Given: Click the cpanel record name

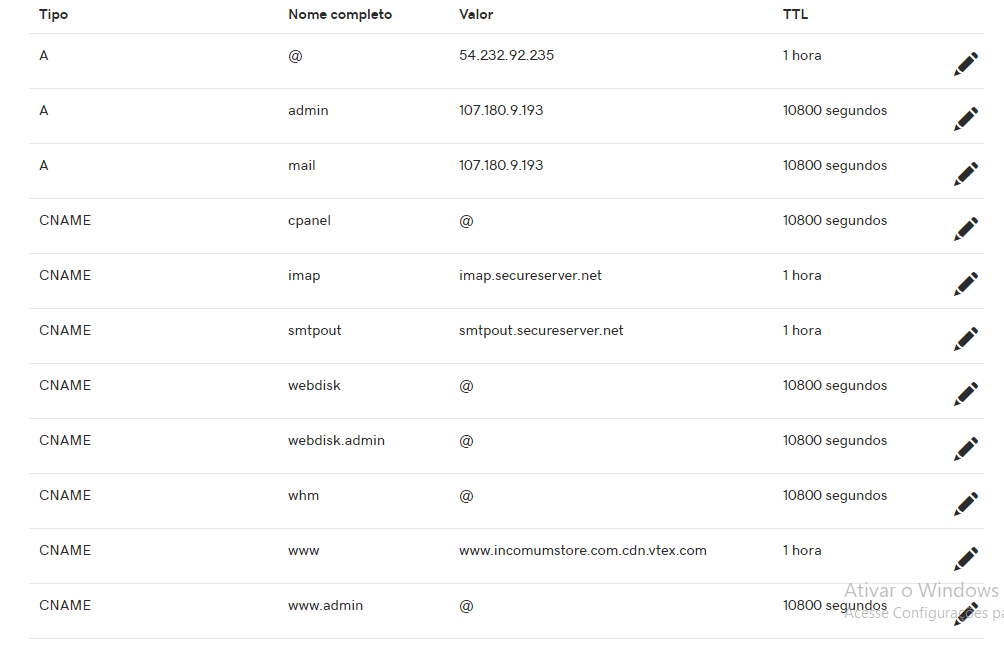Looking at the screenshot, I should pyautogui.click(x=309, y=221).
